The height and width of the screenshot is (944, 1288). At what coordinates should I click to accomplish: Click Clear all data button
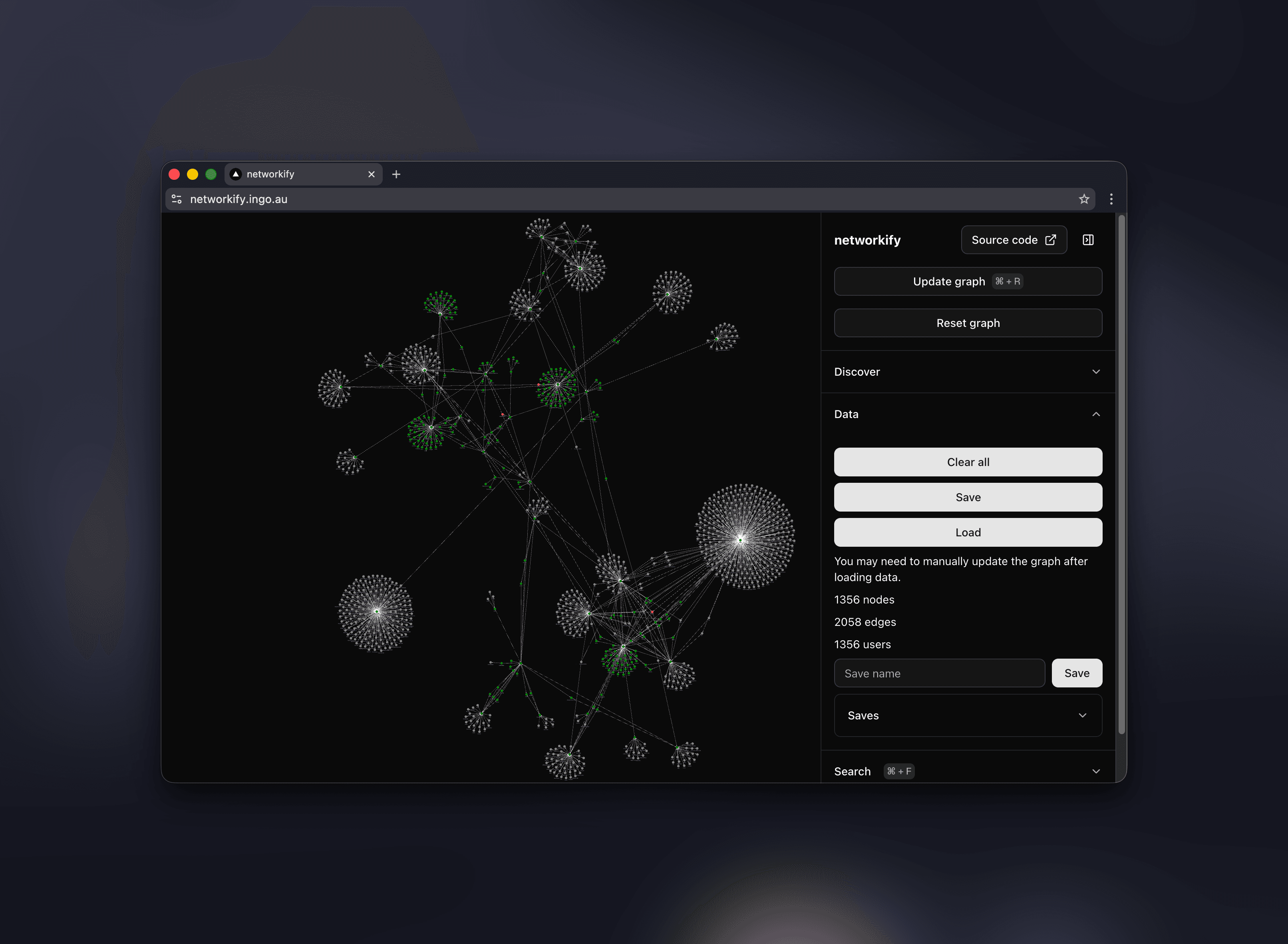tap(968, 462)
